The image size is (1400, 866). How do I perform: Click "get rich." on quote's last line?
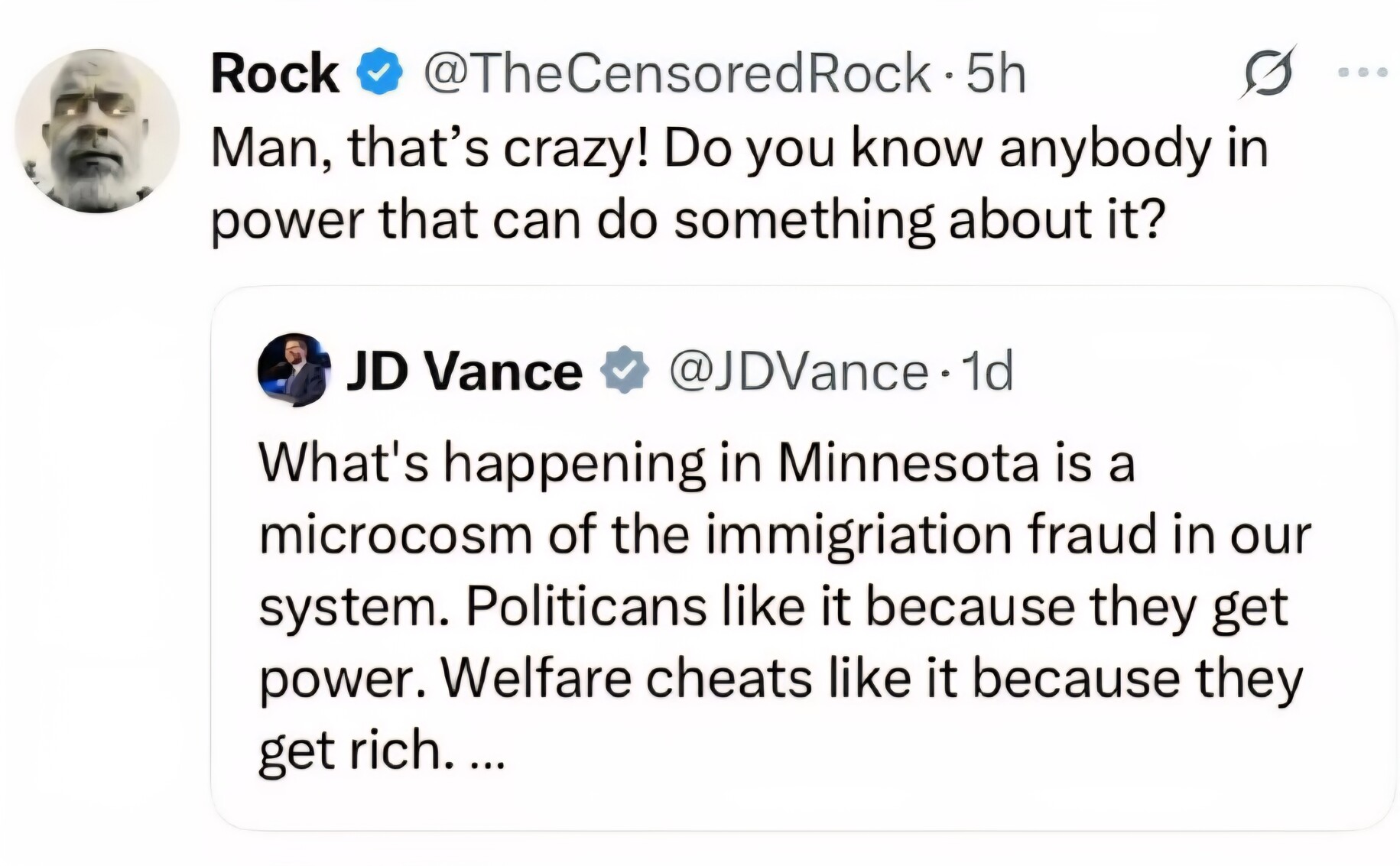[x=351, y=751]
